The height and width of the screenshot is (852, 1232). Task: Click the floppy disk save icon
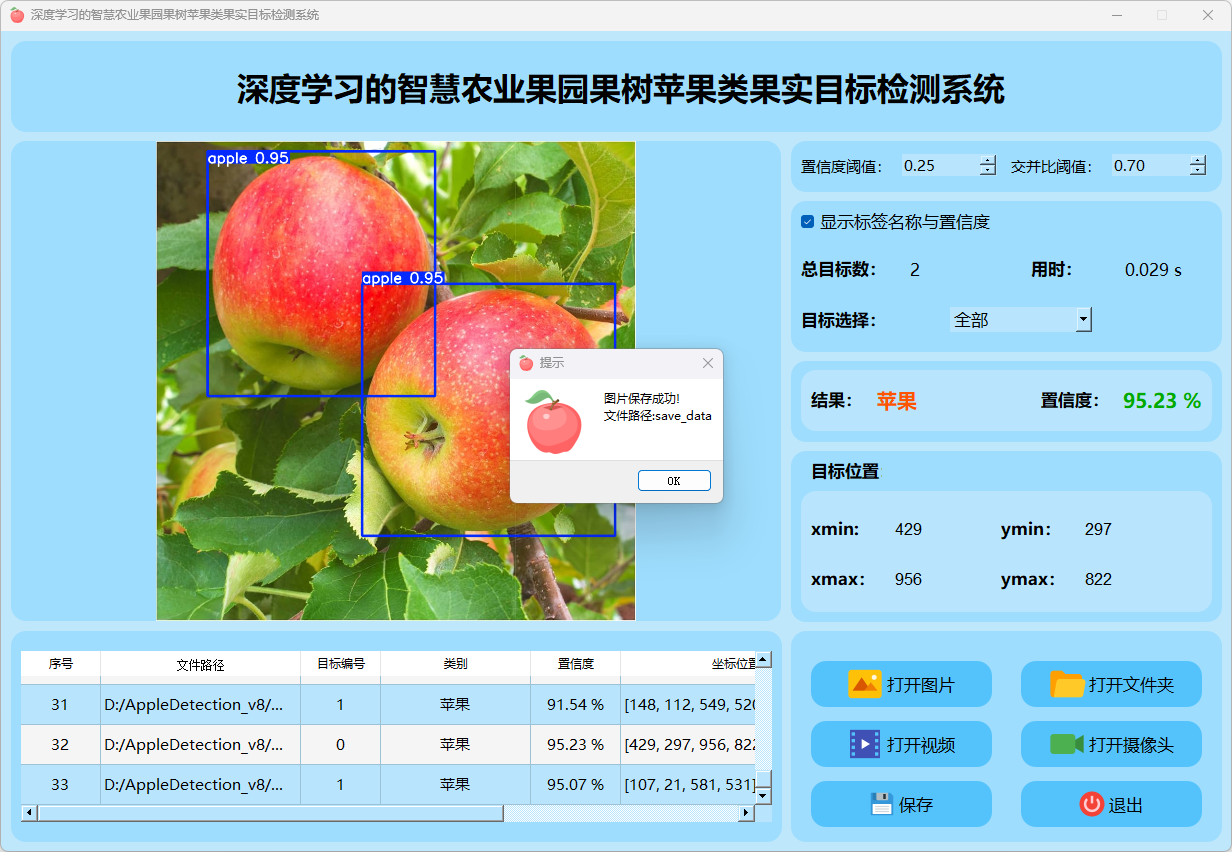pyautogui.click(x=881, y=804)
